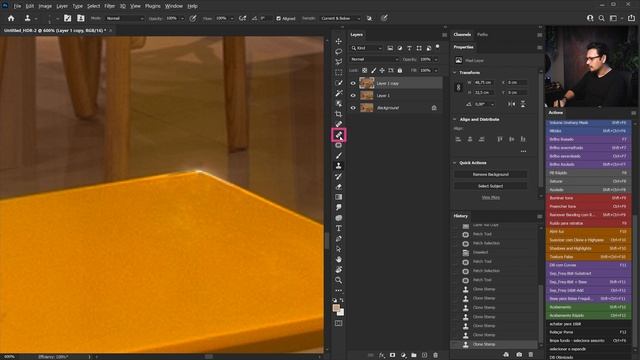The height and width of the screenshot is (360, 640).
Task: Switch to the Channels tab
Action: (462, 35)
